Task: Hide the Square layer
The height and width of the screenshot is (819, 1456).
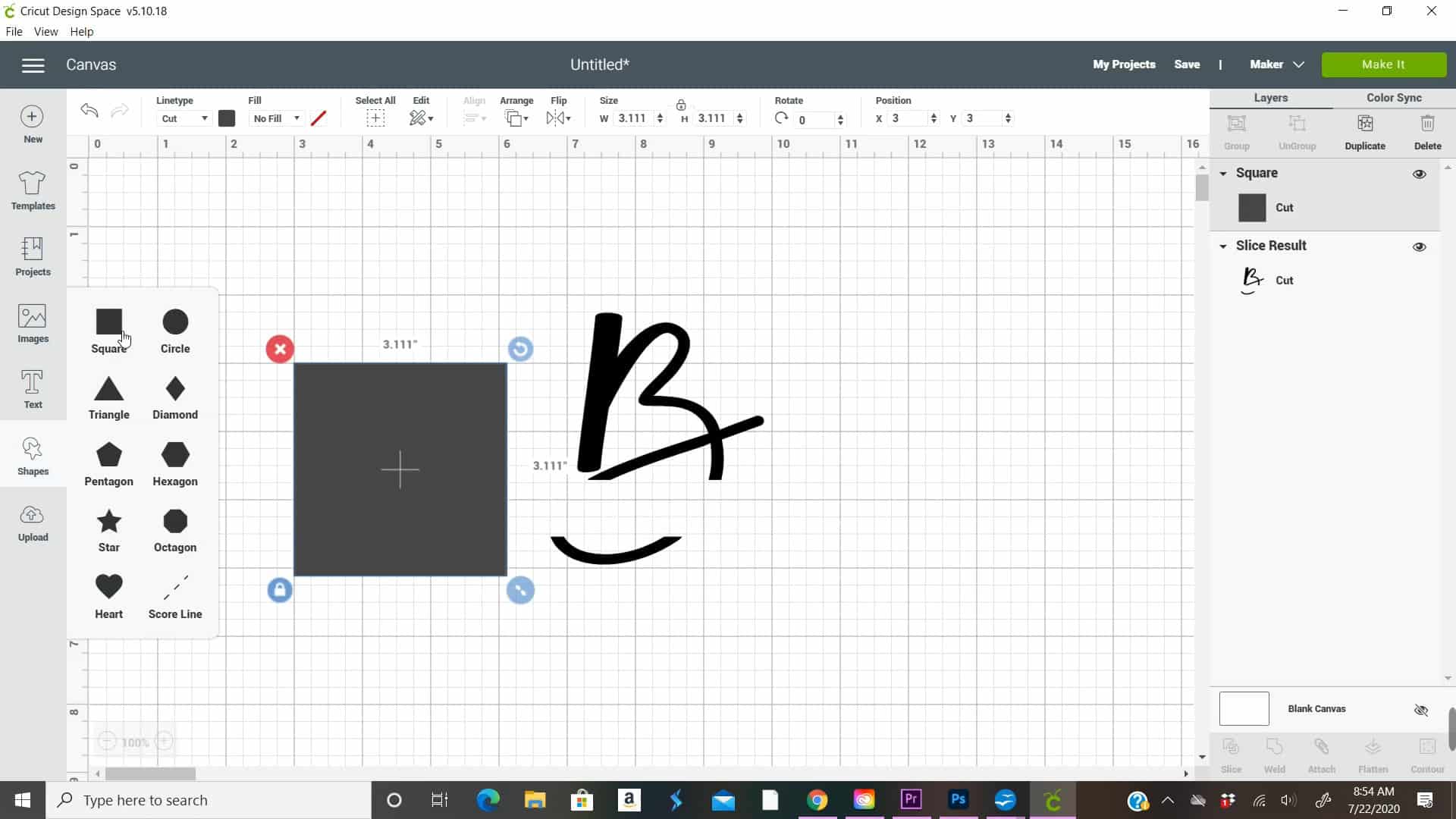Action: [1420, 174]
